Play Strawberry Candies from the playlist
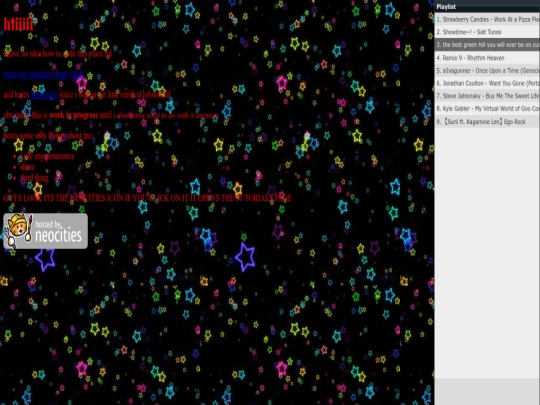The height and width of the screenshot is (405, 540). pyautogui.click(x=487, y=20)
